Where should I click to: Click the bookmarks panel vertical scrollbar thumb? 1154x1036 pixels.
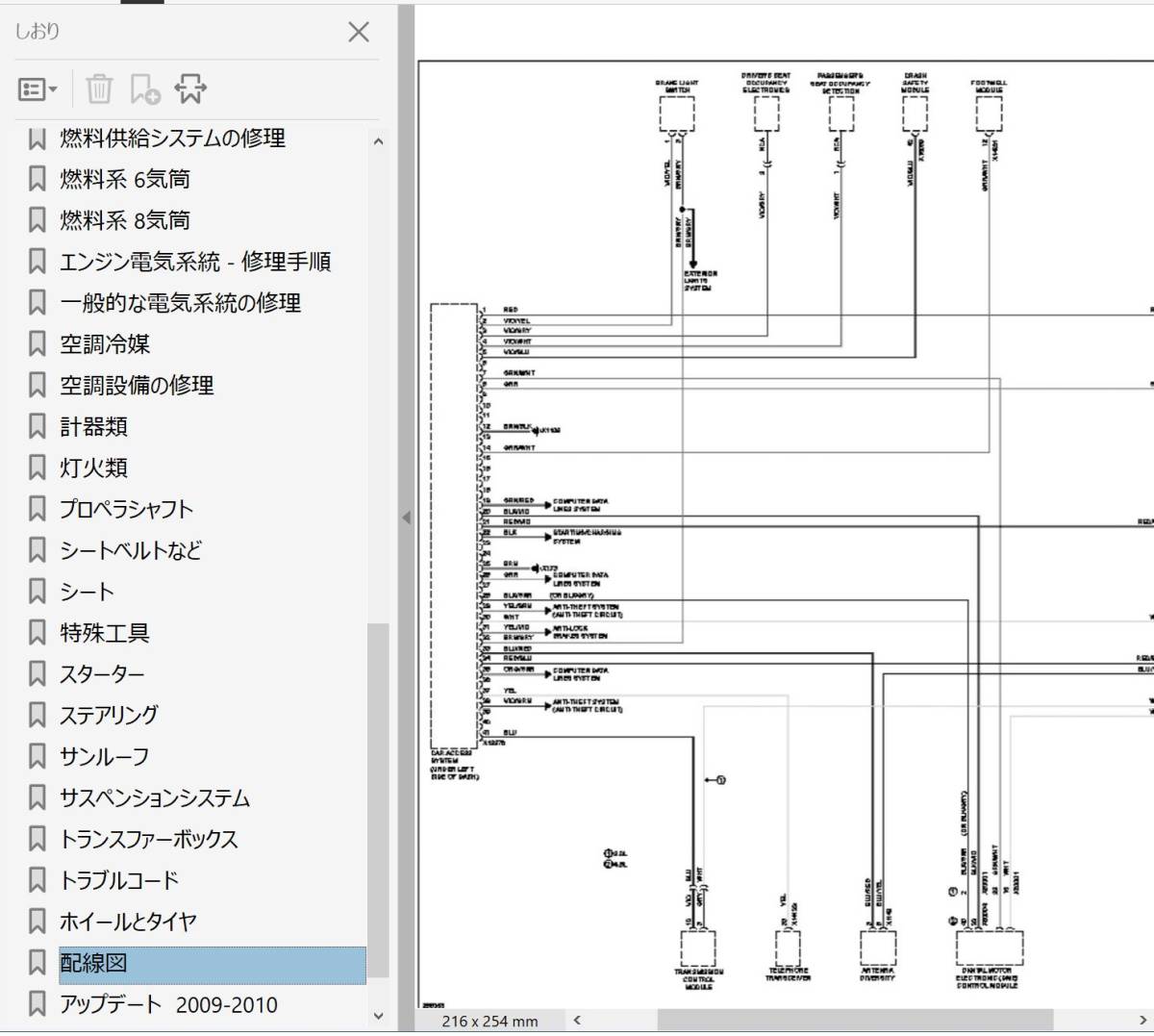pos(378,800)
